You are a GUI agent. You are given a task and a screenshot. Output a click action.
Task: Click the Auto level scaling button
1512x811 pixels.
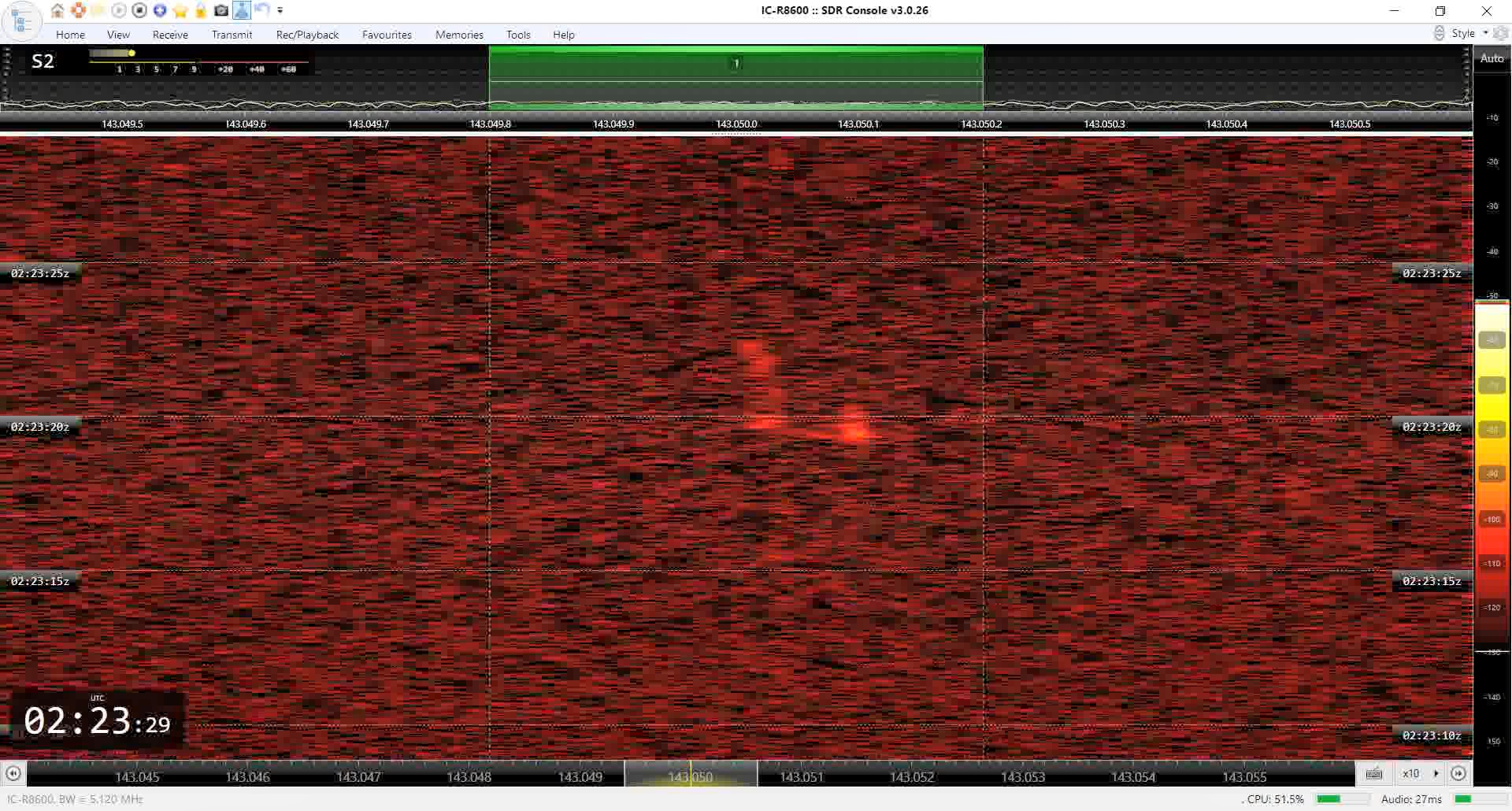[x=1492, y=58]
